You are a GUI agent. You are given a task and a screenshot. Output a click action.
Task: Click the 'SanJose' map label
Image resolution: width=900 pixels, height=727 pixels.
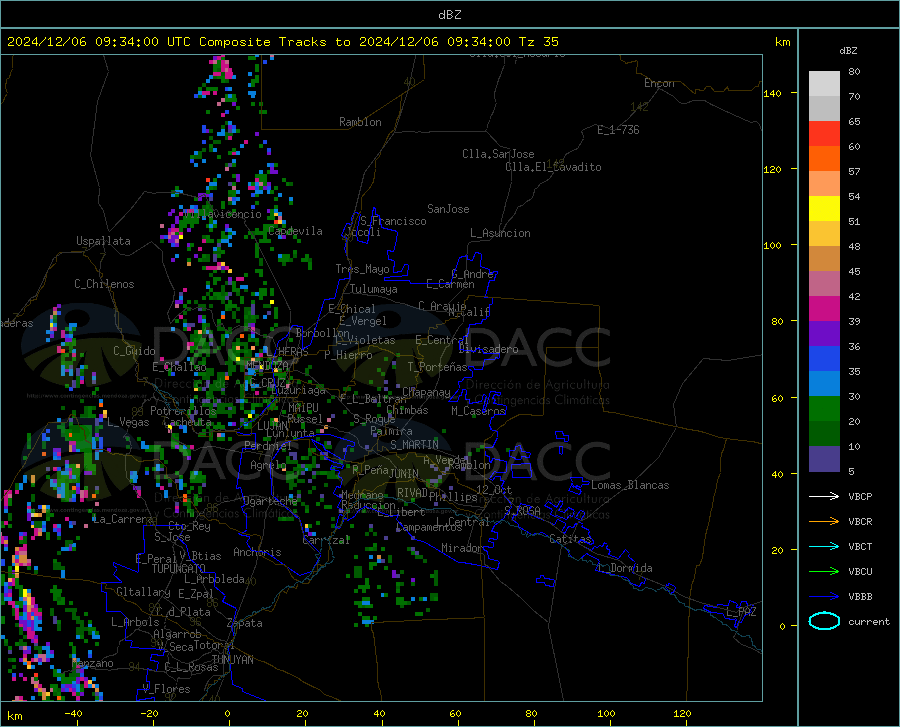click(x=448, y=209)
